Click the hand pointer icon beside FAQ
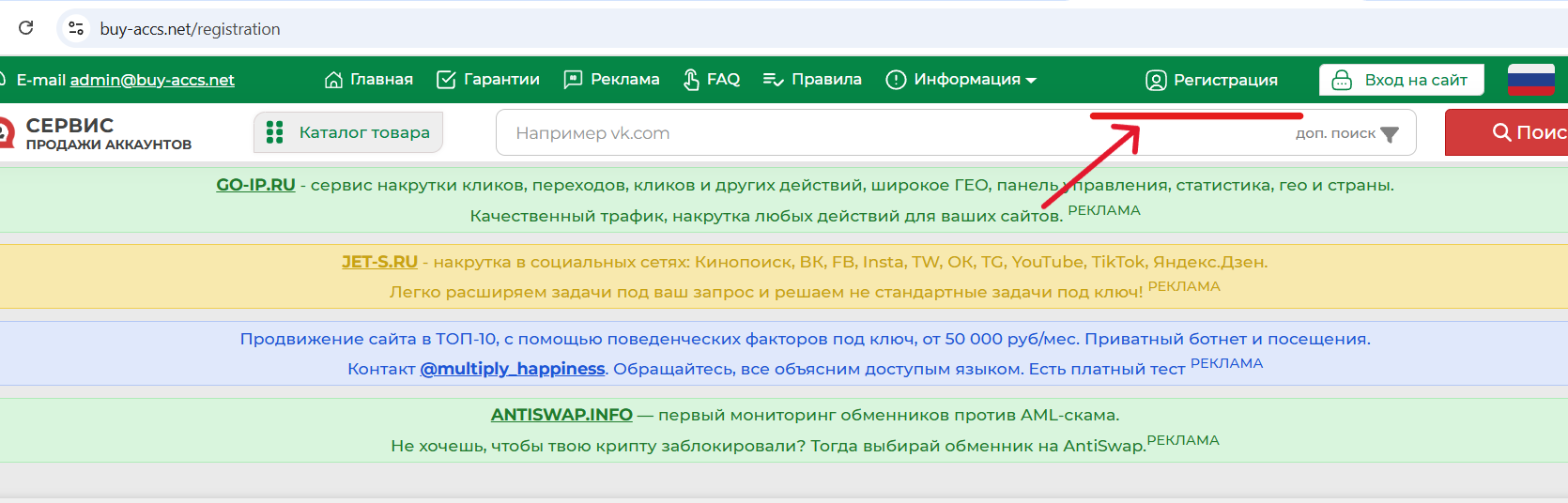Viewport: 1568px width, 503px height. 691,80
